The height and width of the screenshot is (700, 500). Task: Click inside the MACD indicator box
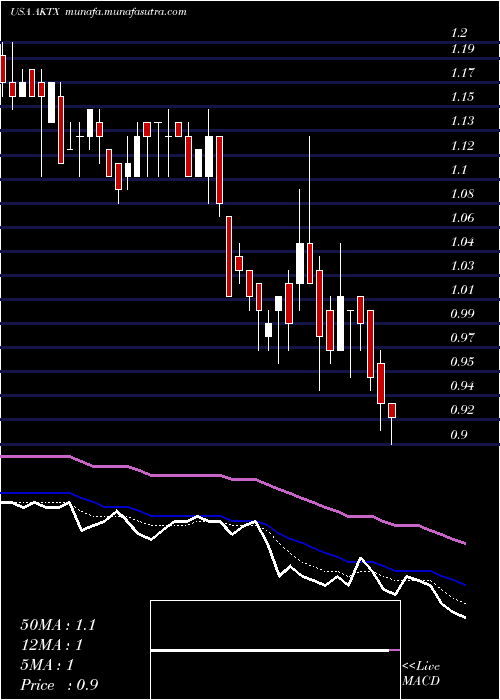pos(275,650)
